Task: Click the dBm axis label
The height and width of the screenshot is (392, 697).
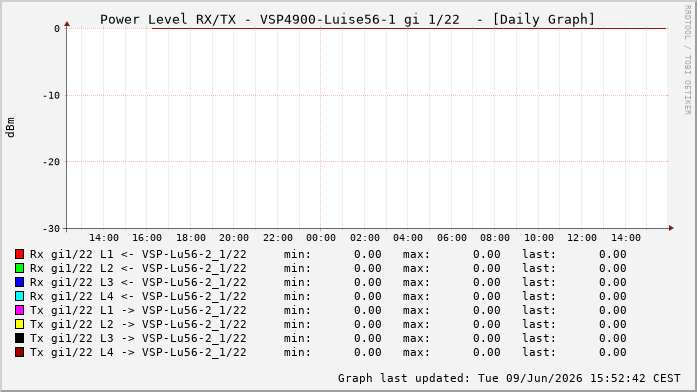Action: coord(11,128)
